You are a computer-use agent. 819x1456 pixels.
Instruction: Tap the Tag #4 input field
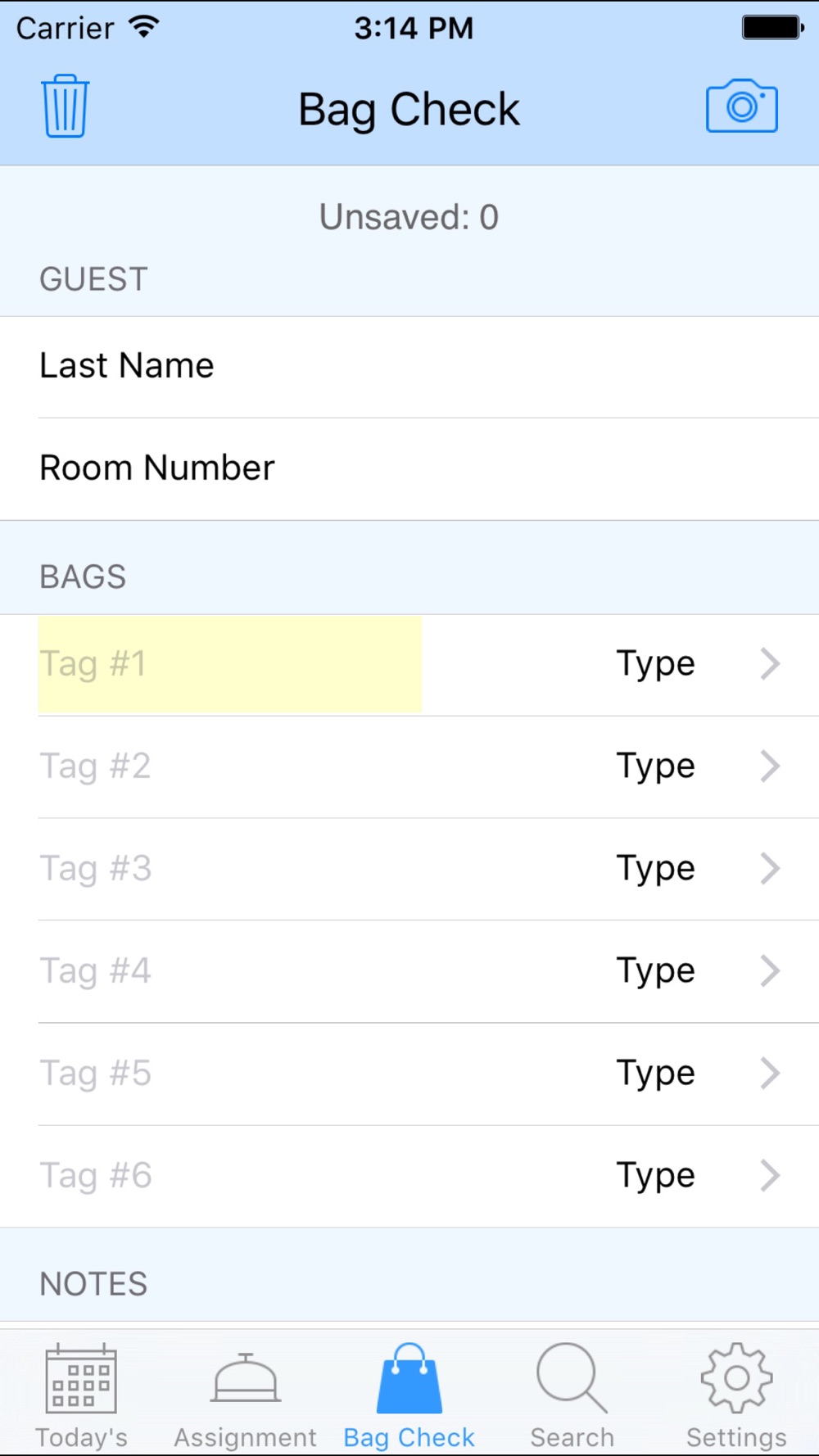tap(229, 971)
